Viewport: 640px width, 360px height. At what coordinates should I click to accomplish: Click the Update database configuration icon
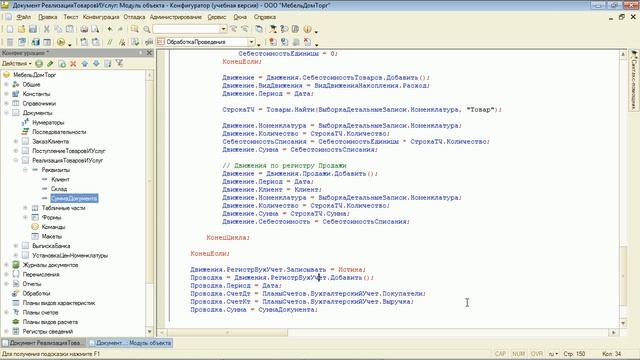click(x=36, y=42)
